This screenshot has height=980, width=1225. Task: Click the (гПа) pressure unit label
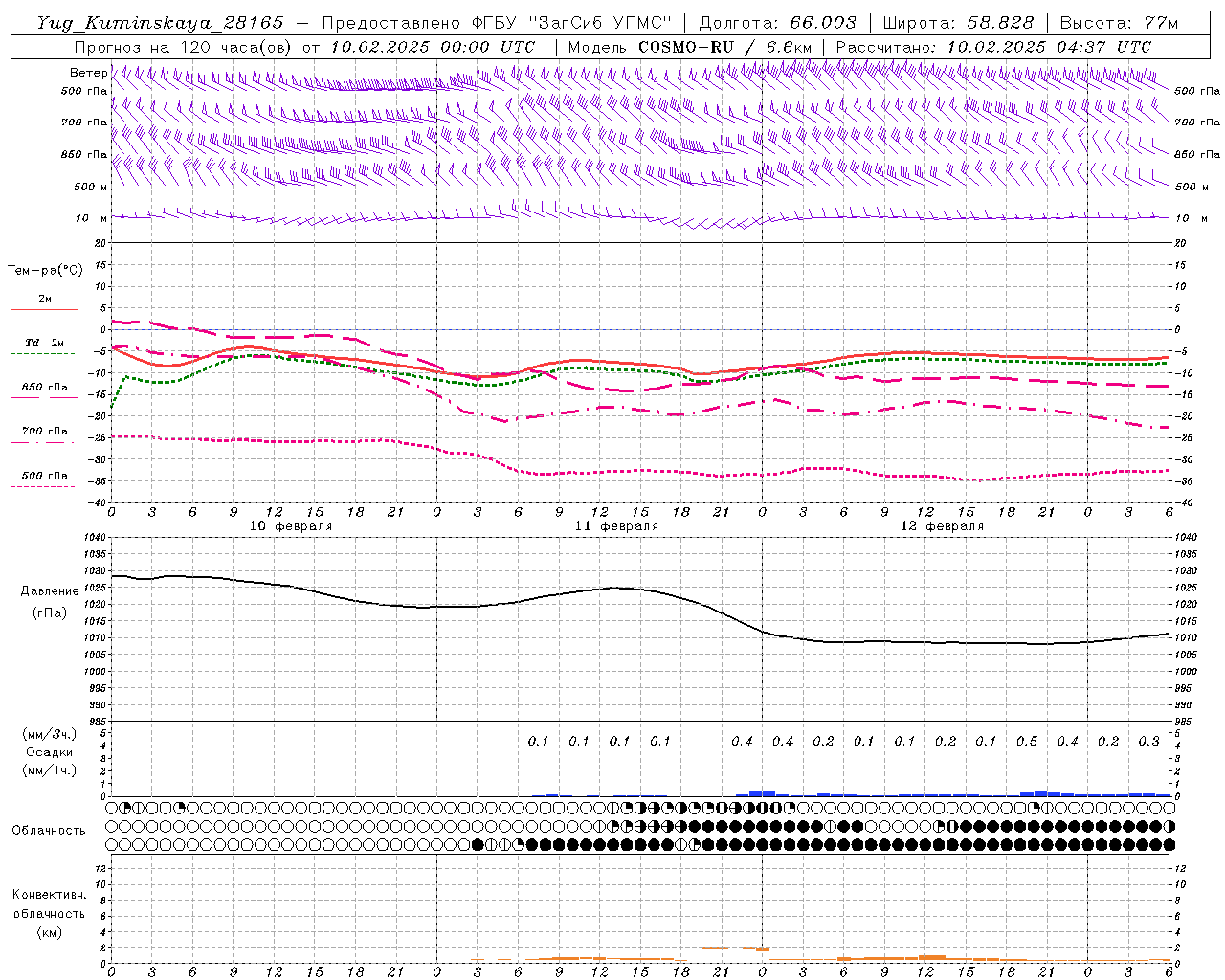pyautogui.click(x=50, y=612)
